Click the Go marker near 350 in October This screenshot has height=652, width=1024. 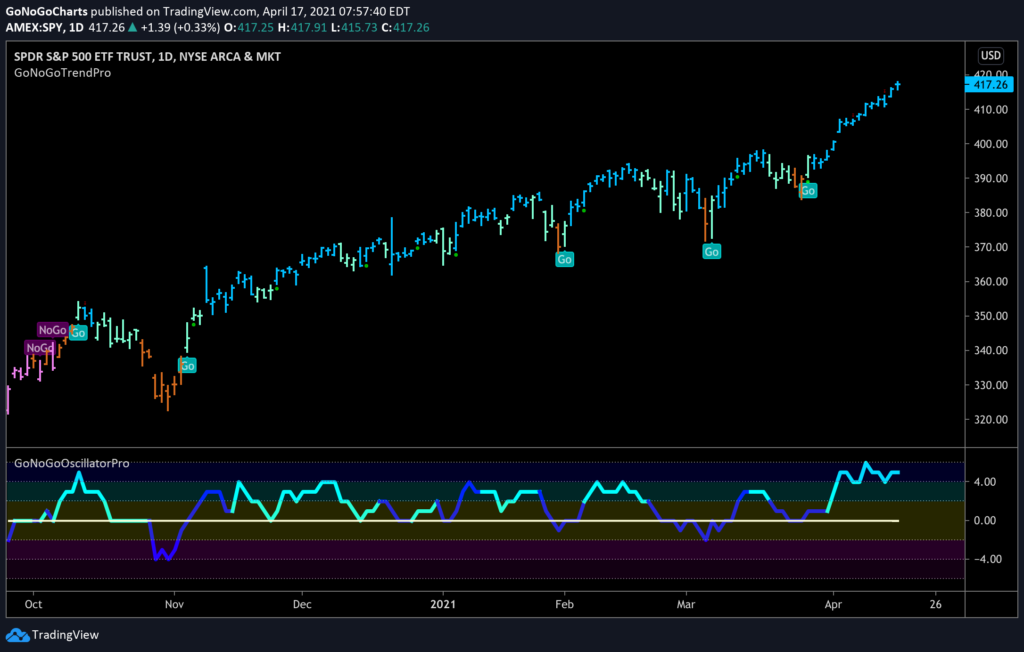[78, 333]
